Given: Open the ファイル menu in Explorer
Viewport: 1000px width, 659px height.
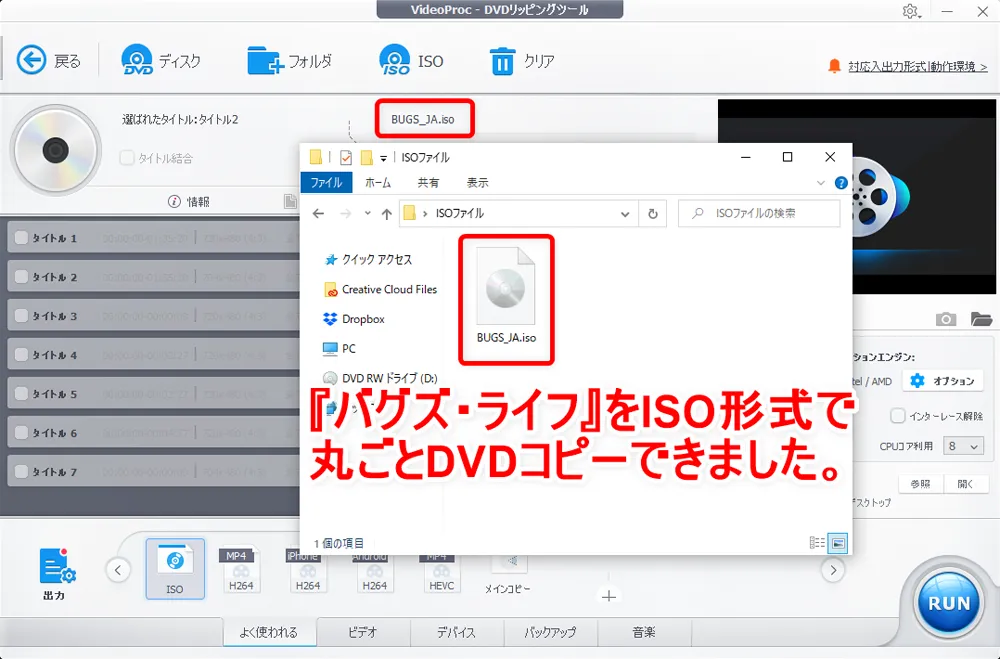Looking at the screenshot, I should (x=327, y=182).
